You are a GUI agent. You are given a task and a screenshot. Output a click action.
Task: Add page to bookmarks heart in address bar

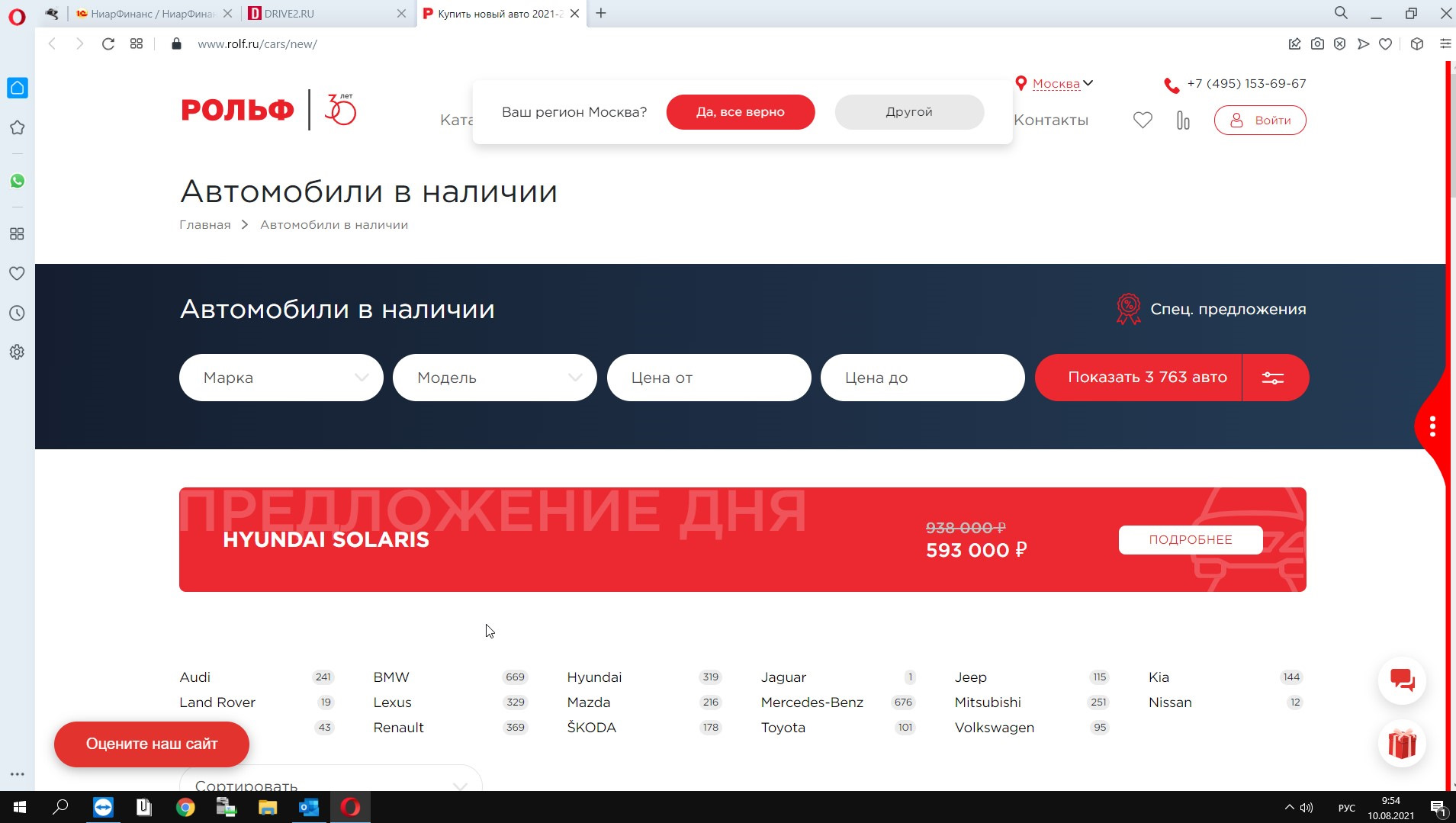point(1386,43)
